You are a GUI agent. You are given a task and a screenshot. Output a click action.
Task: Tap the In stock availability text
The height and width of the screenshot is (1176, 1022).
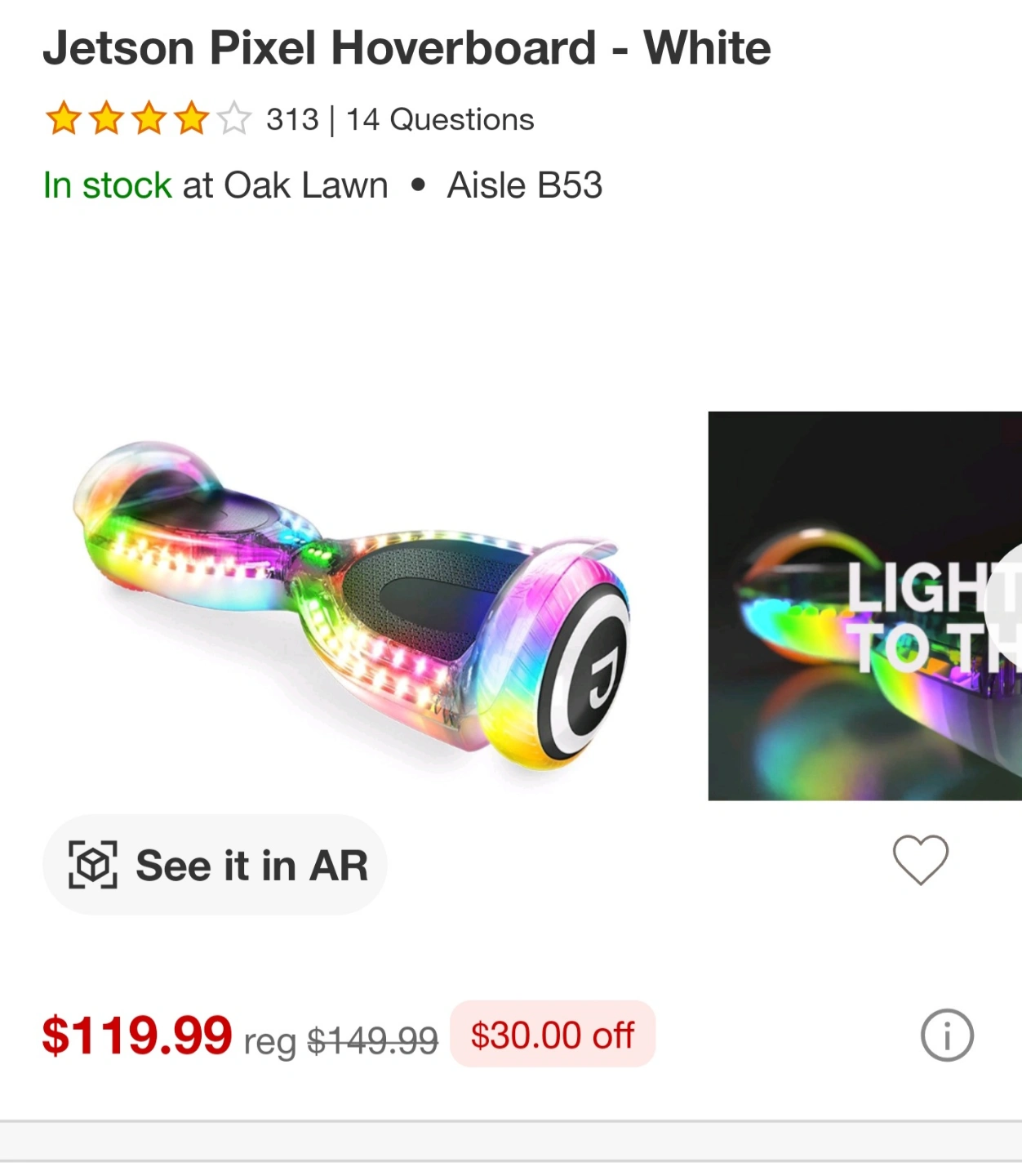[107, 185]
